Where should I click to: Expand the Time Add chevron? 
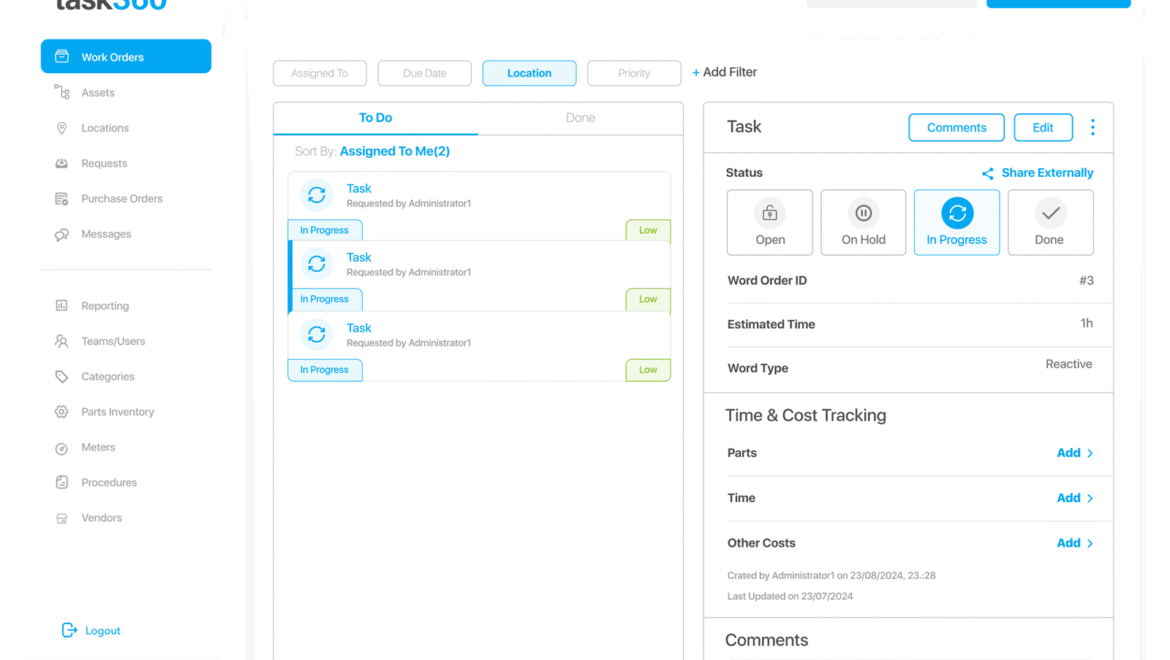coord(1090,498)
